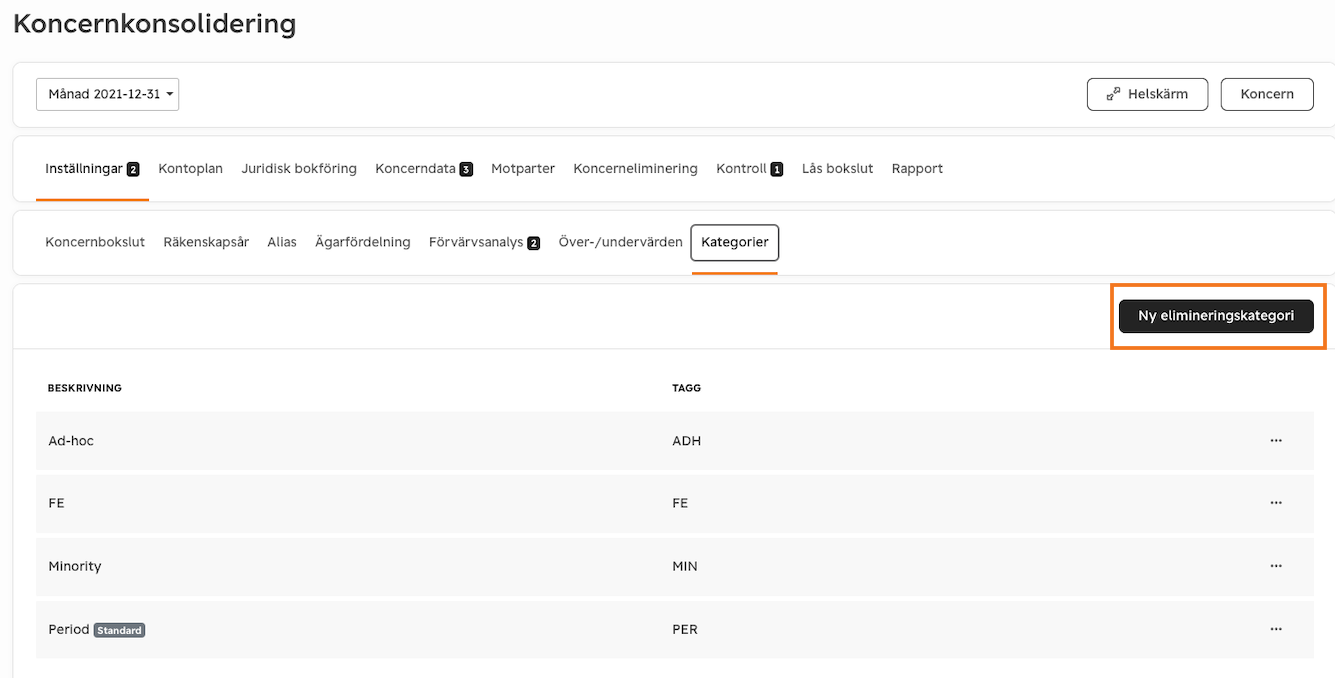Select the Kategorier sub-tab
Screen dimensions: 1335x678
click(x=735, y=242)
